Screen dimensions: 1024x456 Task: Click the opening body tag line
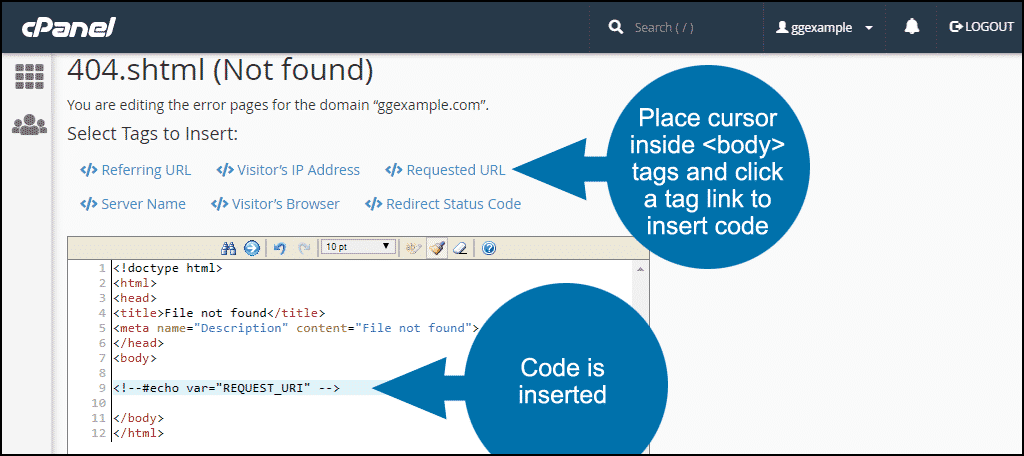[135, 358]
